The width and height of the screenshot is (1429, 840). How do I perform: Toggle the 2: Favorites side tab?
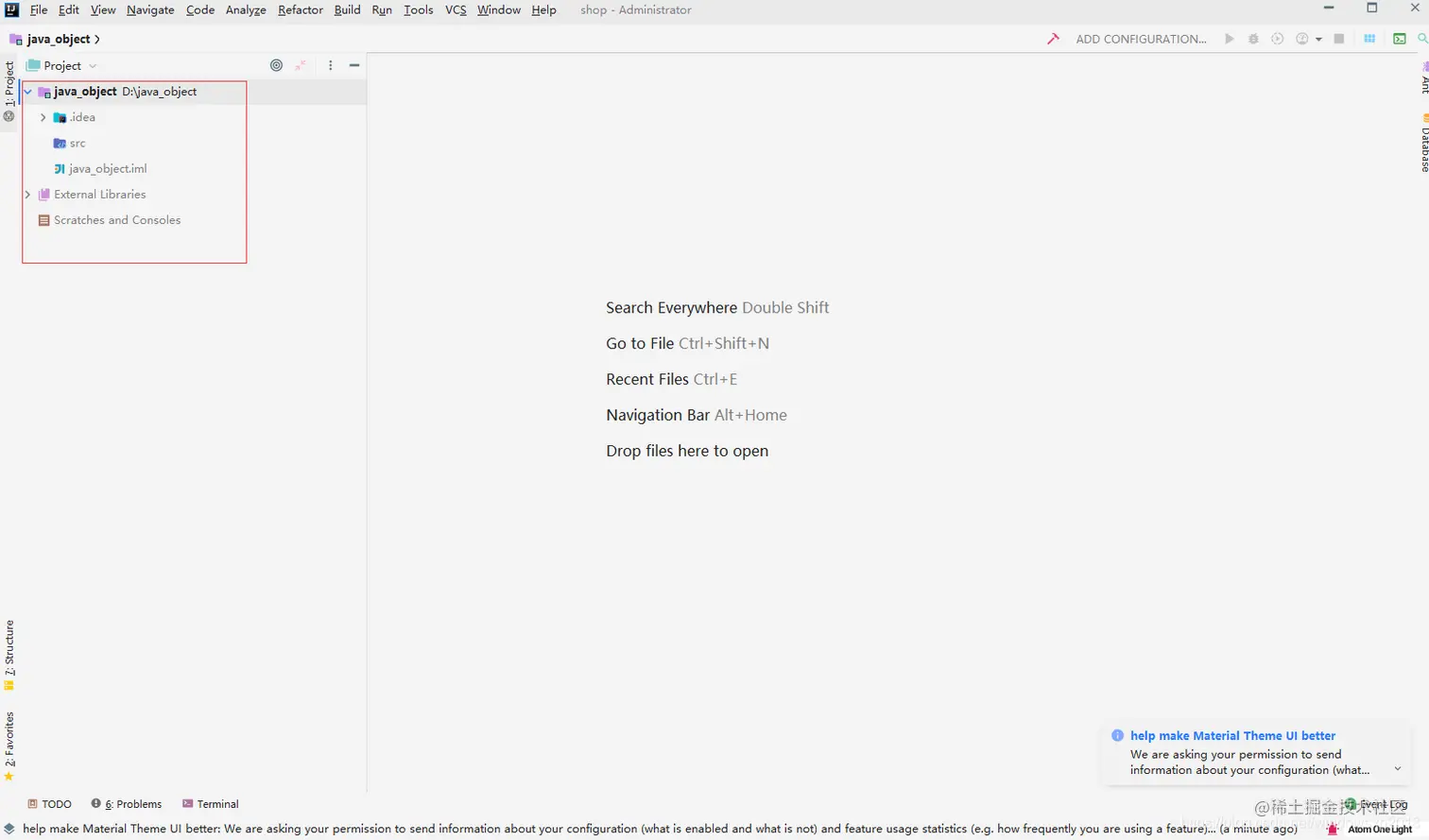[9, 746]
